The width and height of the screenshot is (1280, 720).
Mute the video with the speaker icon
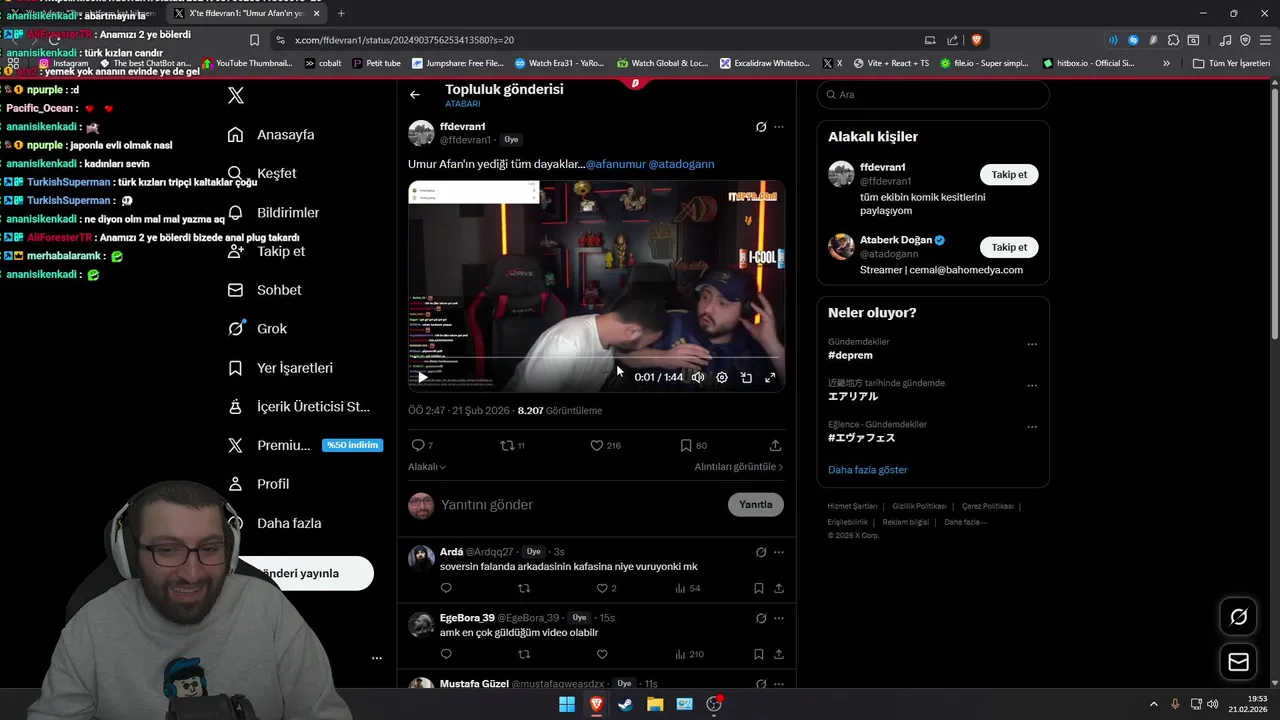point(698,377)
